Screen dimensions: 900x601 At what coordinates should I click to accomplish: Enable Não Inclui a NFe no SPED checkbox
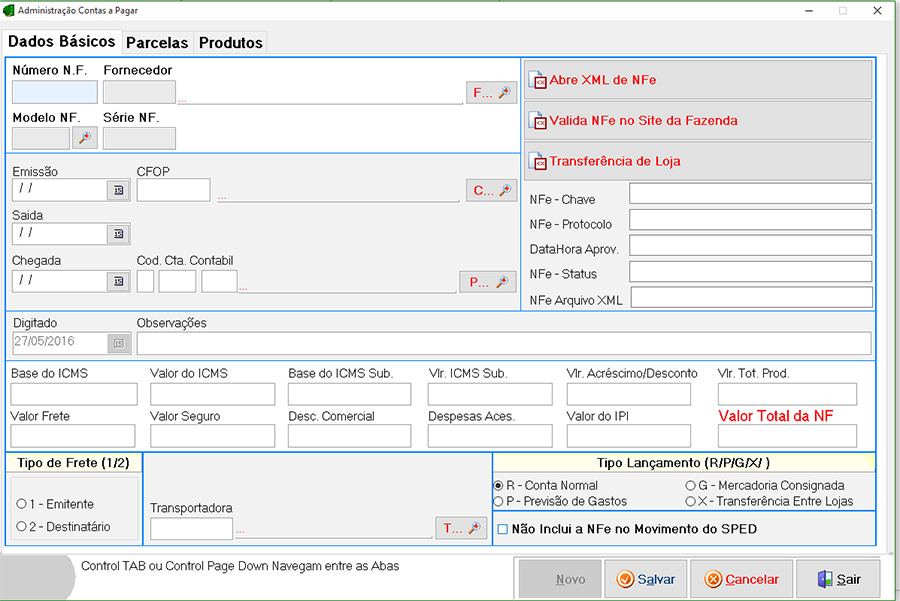503,529
